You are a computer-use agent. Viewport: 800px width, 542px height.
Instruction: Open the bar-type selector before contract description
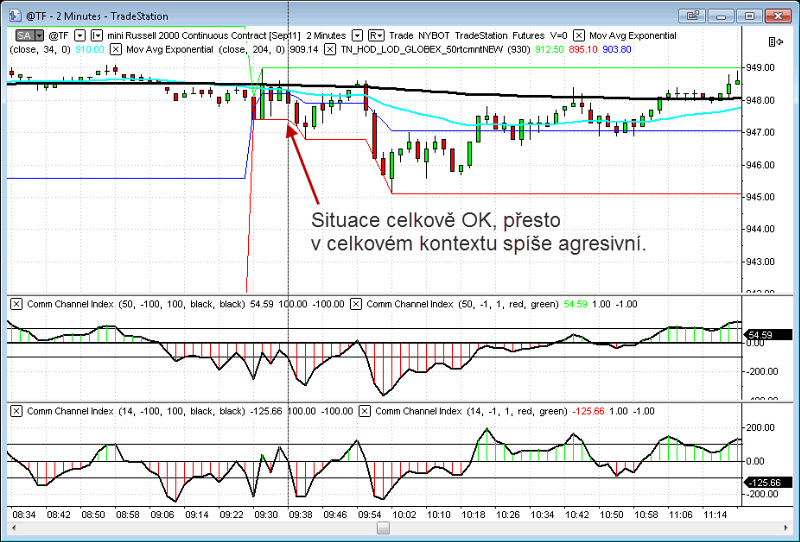click(97, 36)
